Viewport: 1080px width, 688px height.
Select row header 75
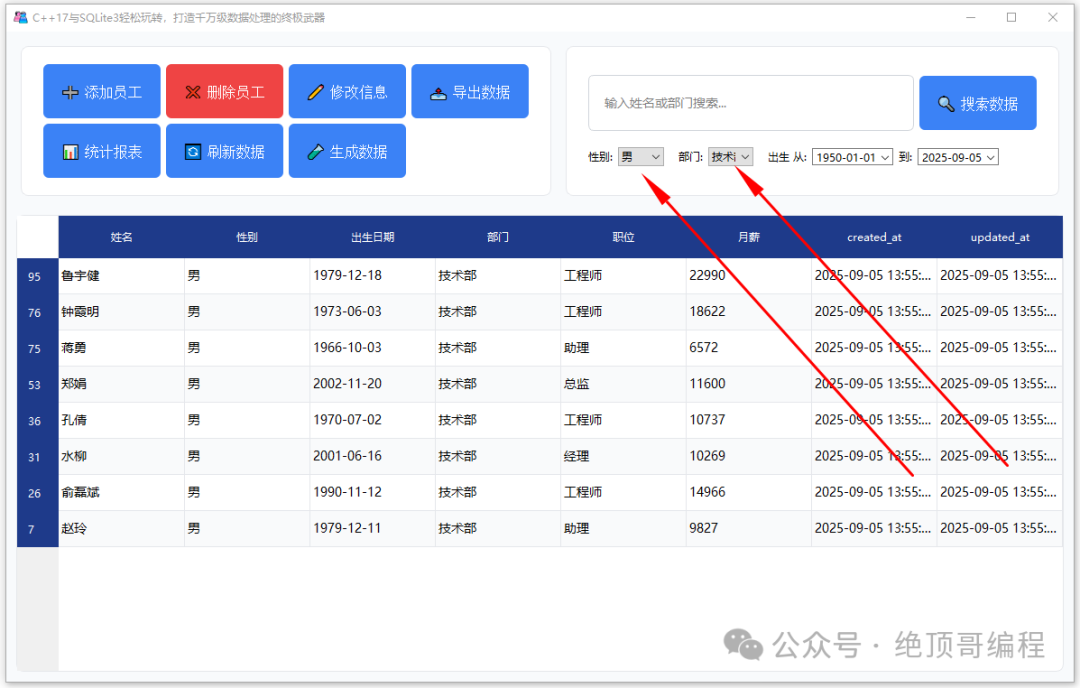click(38, 348)
